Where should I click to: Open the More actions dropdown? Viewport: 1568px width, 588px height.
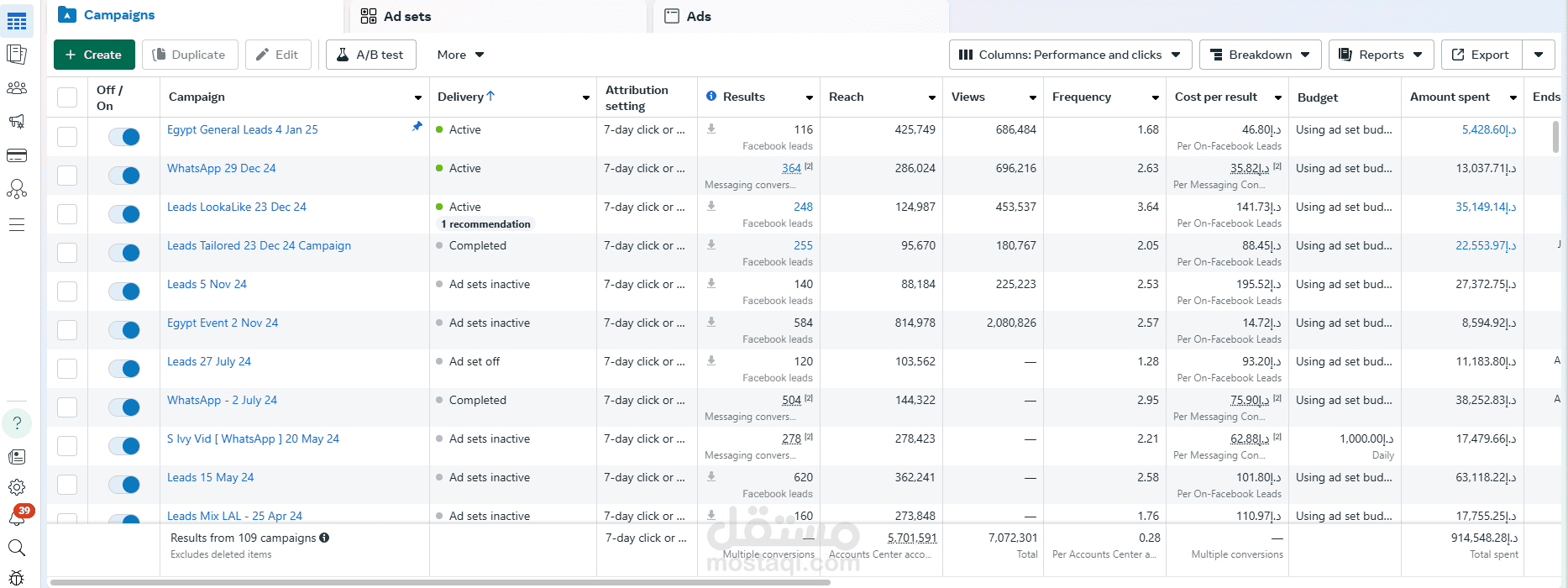[460, 55]
